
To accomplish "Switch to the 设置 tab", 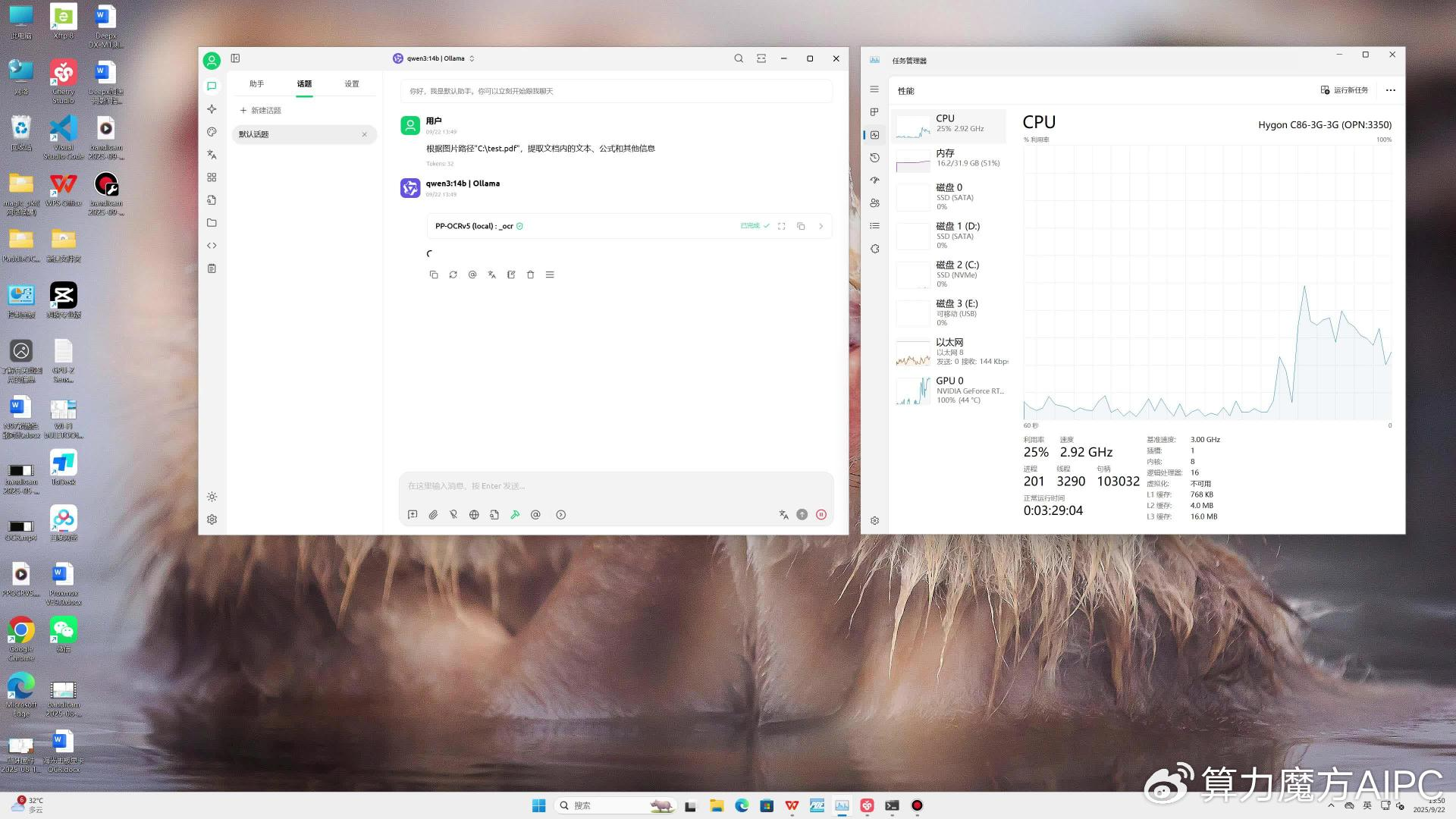I will pos(352,84).
